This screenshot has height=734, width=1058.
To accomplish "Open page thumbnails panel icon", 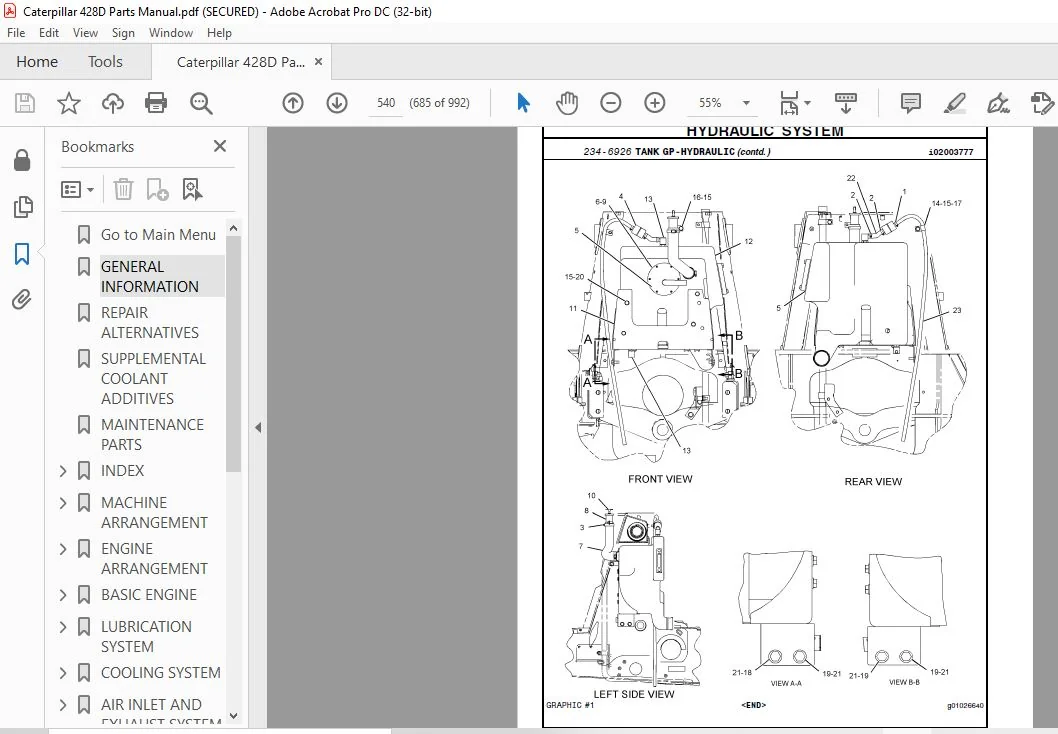I will [22, 206].
